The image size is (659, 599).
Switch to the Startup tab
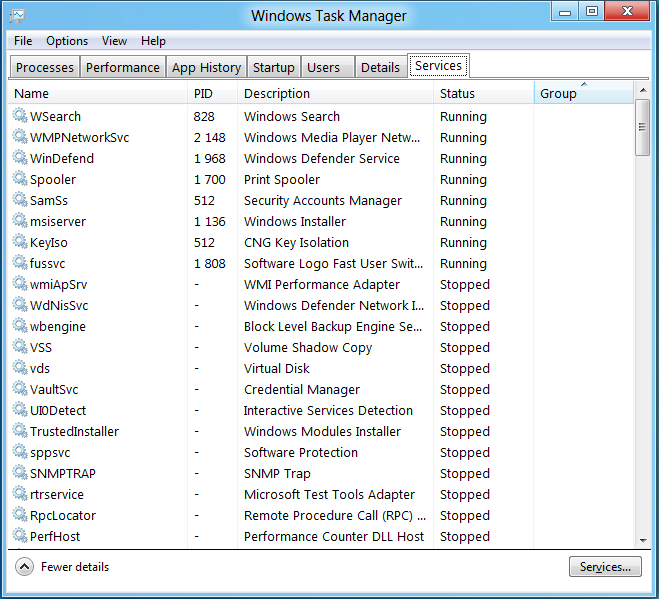tap(274, 67)
